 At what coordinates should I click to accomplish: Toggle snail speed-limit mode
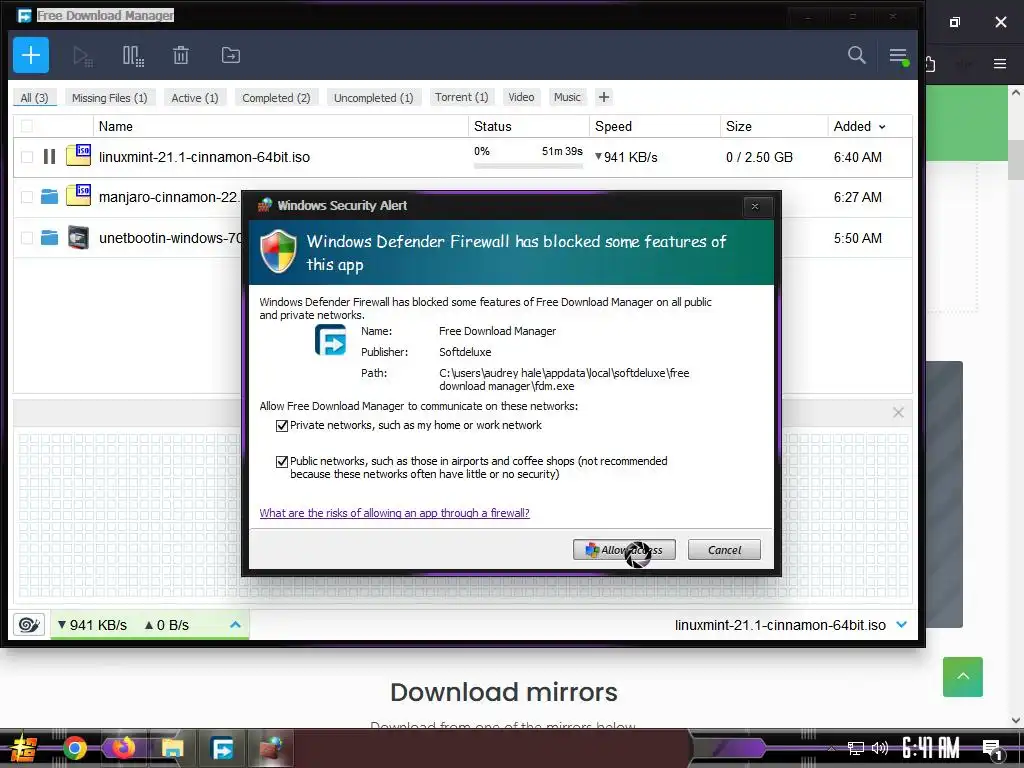[29, 625]
